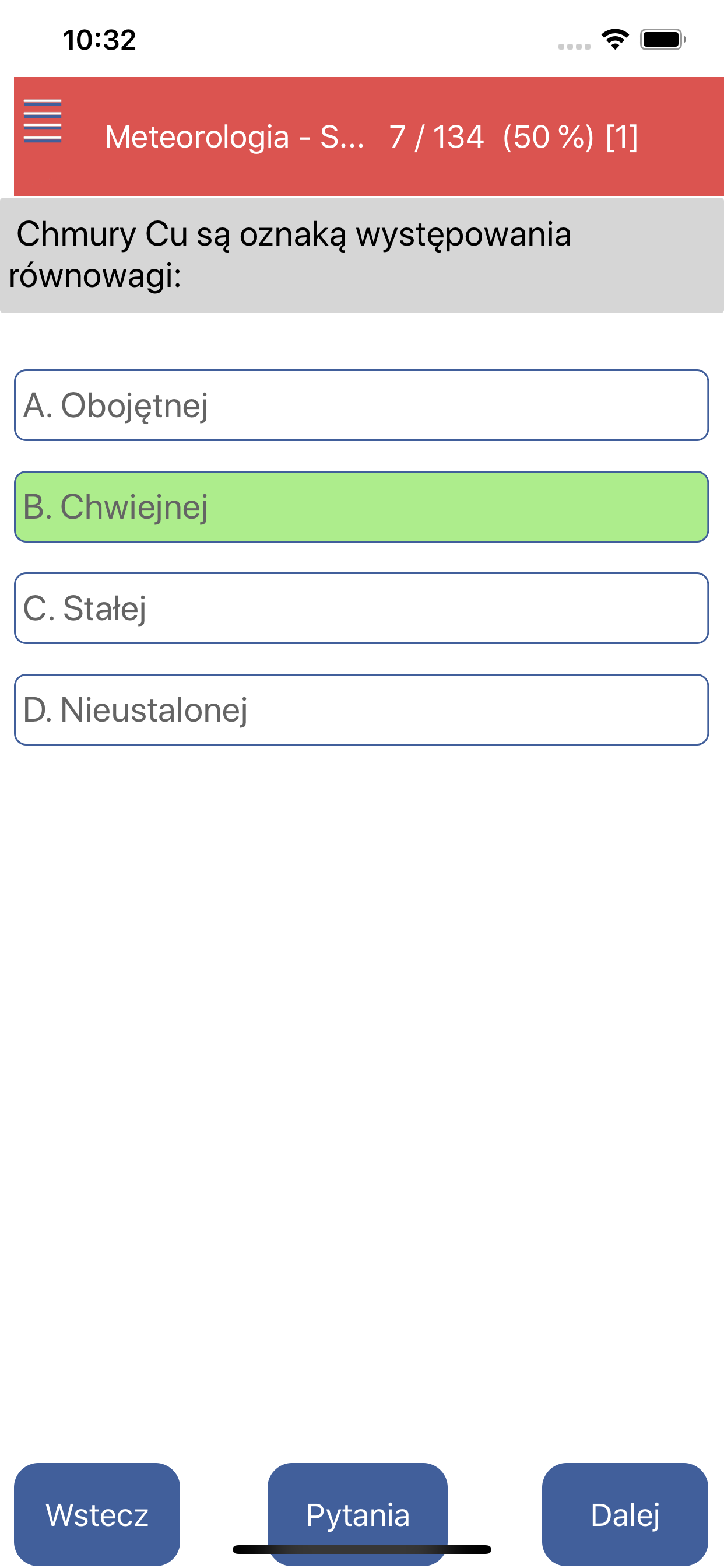Choose answer D. Nieustalonej
Viewport: 724px width, 1568px height.
(x=361, y=709)
